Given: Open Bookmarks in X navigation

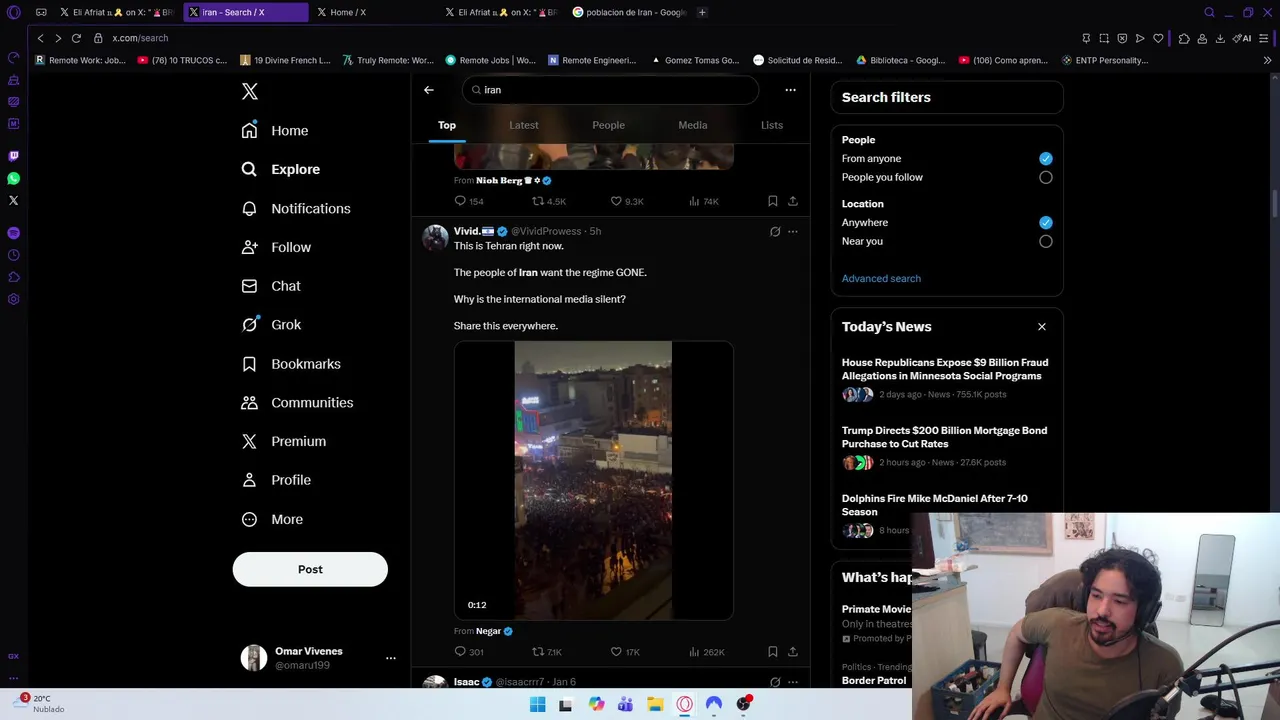Looking at the screenshot, I should [291, 364].
